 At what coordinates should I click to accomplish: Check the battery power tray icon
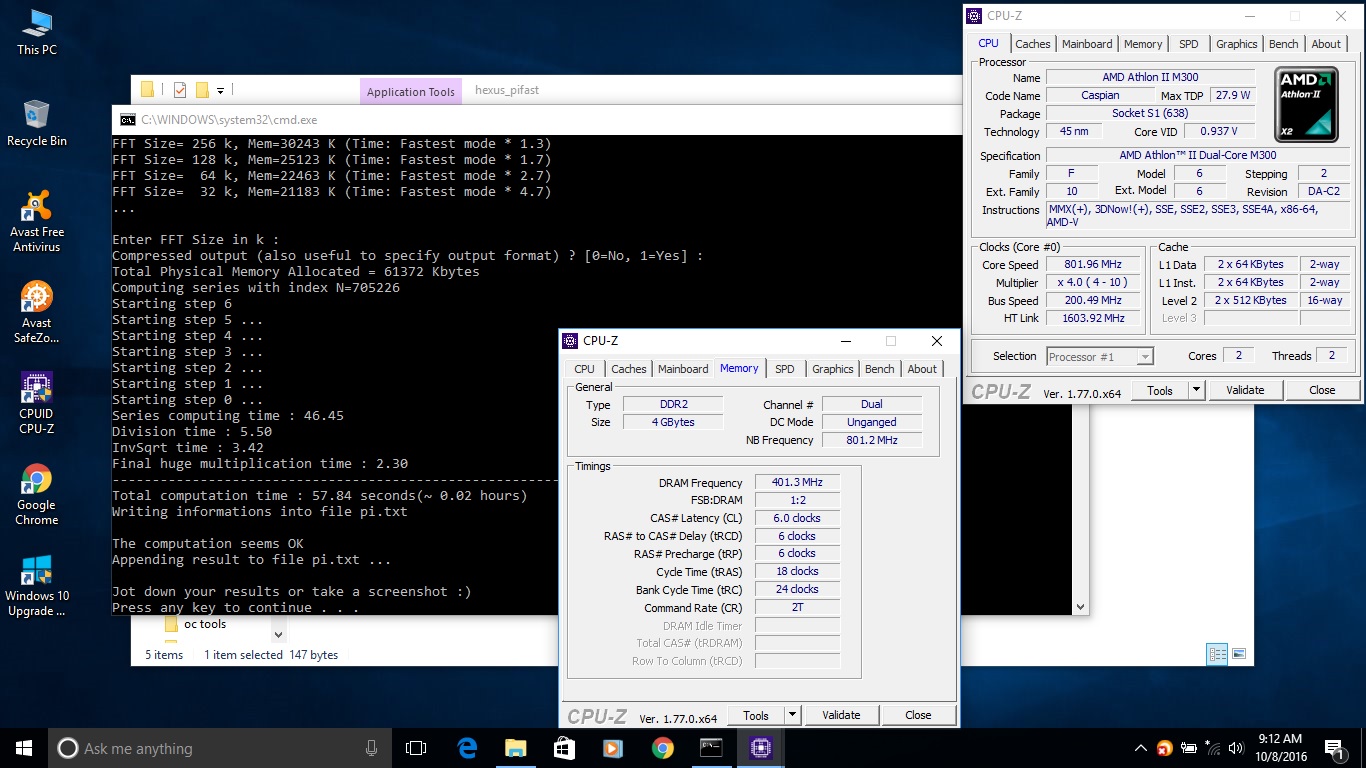[x=1189, y=748]
